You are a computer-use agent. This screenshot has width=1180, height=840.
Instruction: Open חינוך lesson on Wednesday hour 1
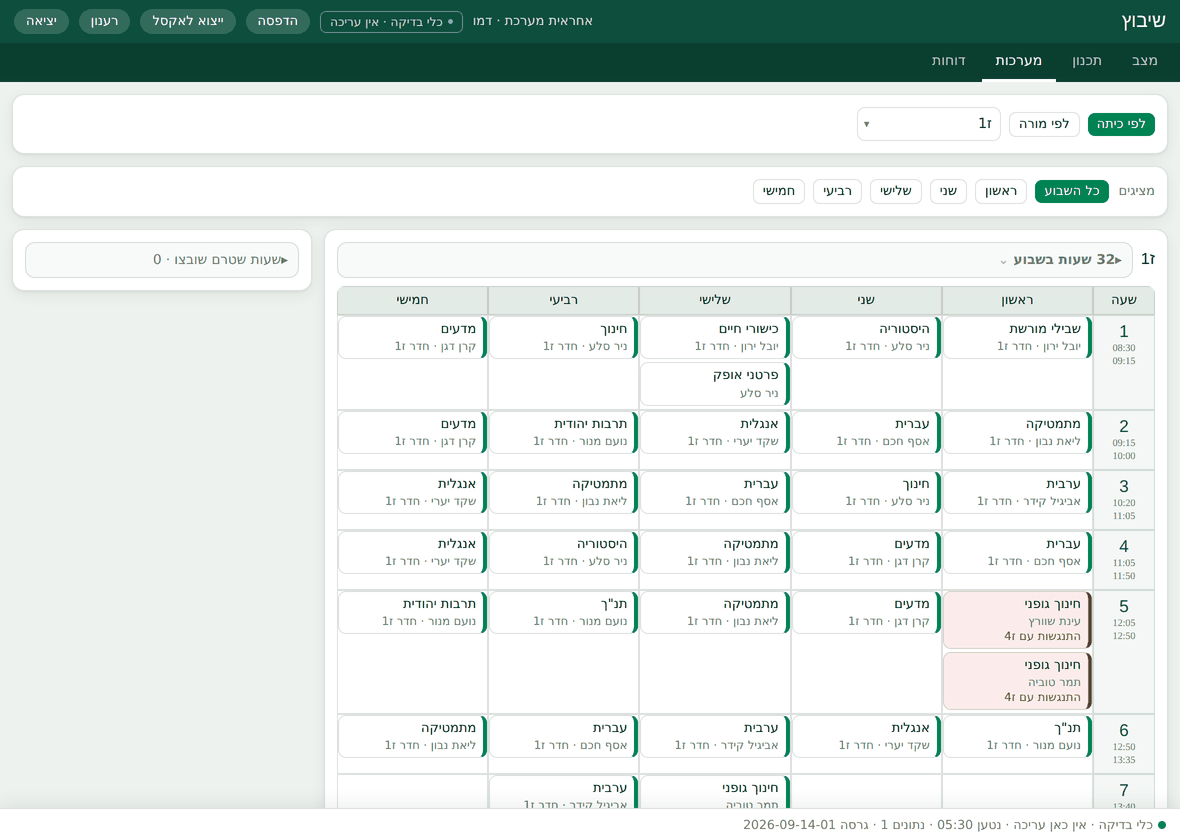pyautogui.click(x=564, y=337)
